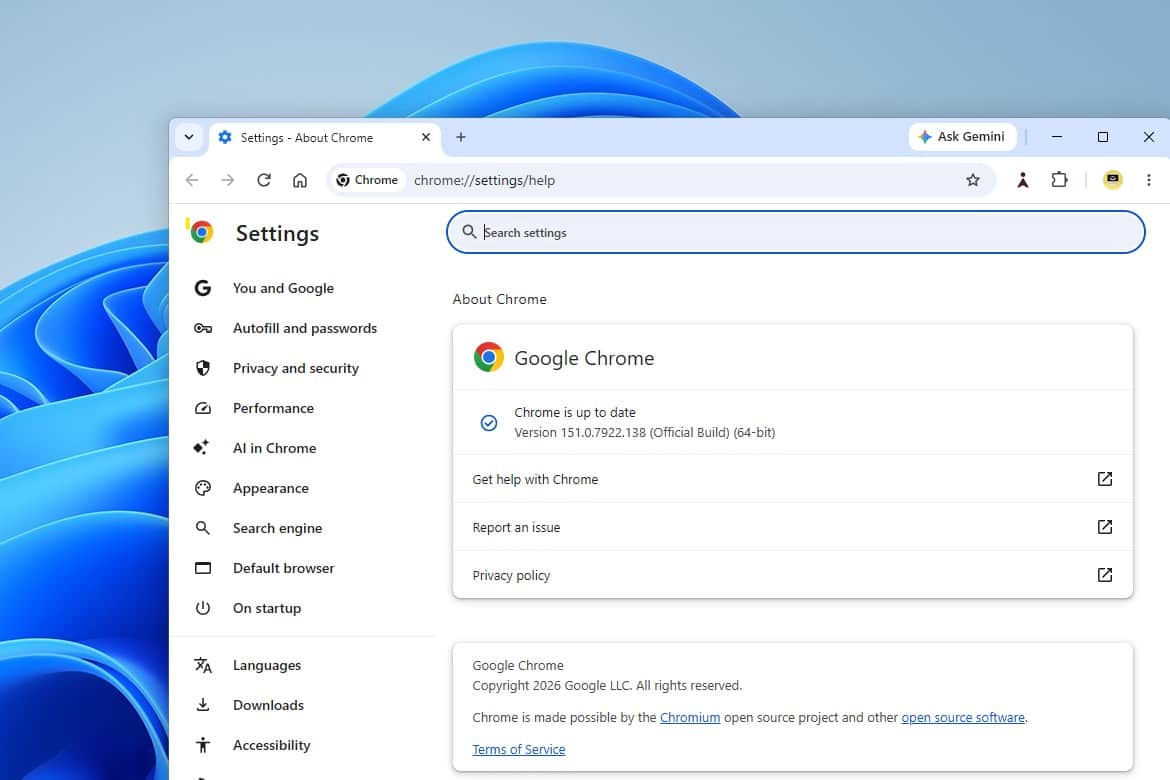
Task: Click the Languages translate icon
Action: pos(202,665)
